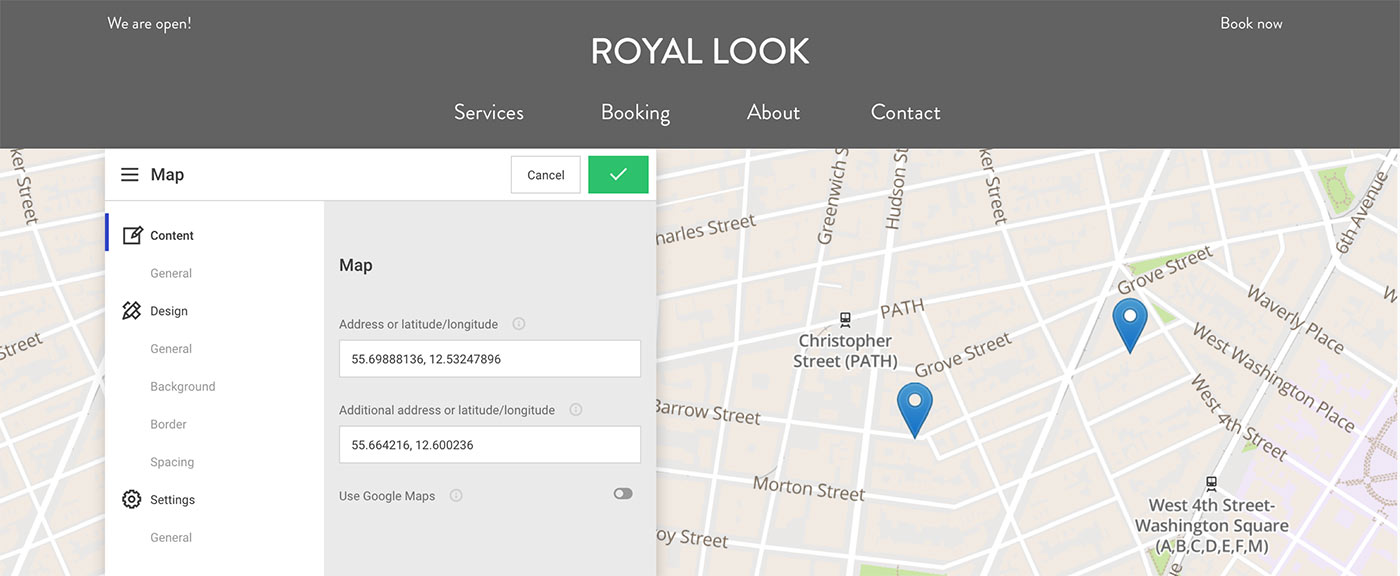Click the Content pencil-edit icon
Screen dimensions: 1400x576
click(132, 236)
